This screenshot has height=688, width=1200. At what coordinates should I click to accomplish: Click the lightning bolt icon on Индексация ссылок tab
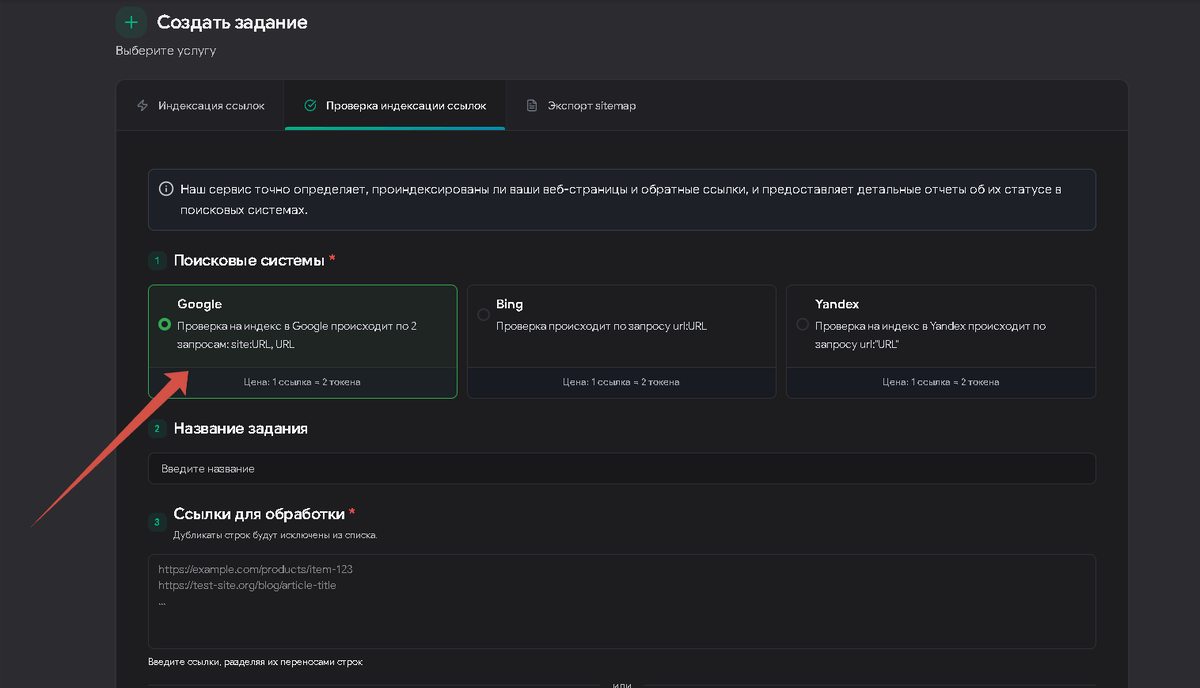point(142,106)
